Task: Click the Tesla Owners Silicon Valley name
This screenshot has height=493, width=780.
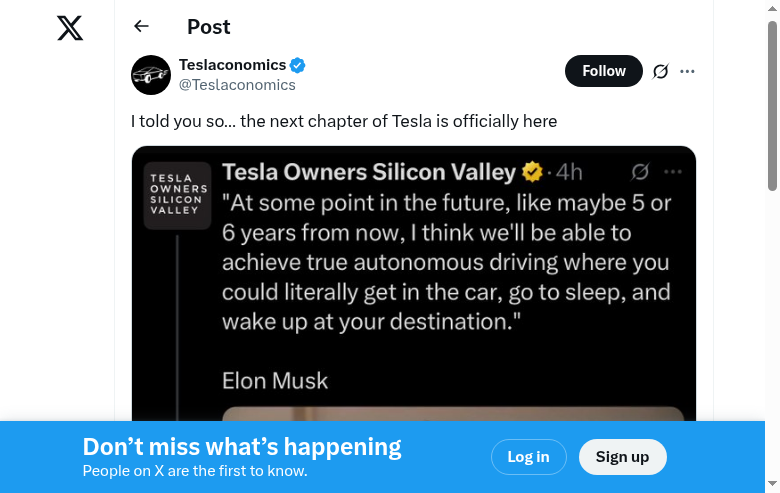Action: (368, 172)
